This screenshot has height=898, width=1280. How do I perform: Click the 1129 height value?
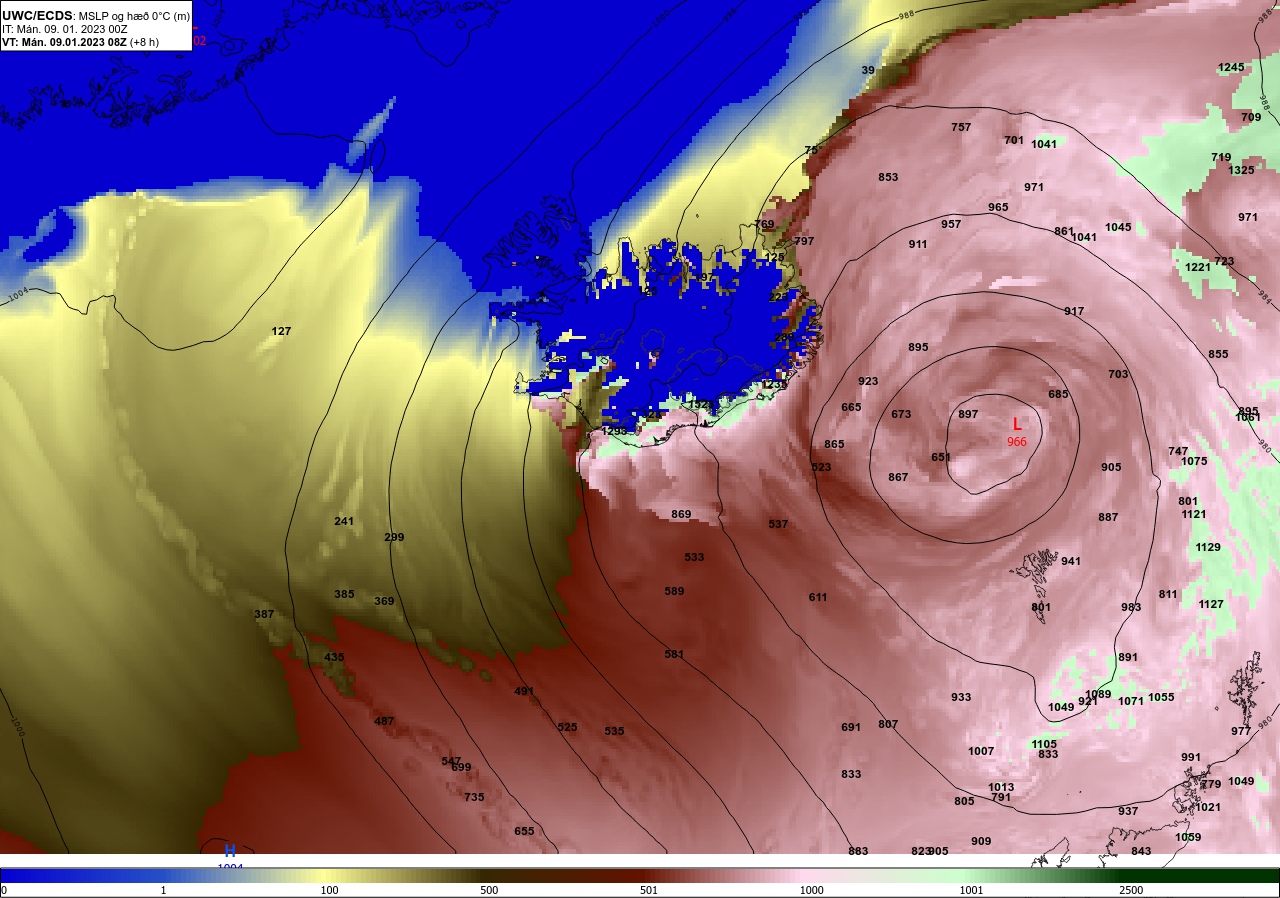1208,548
